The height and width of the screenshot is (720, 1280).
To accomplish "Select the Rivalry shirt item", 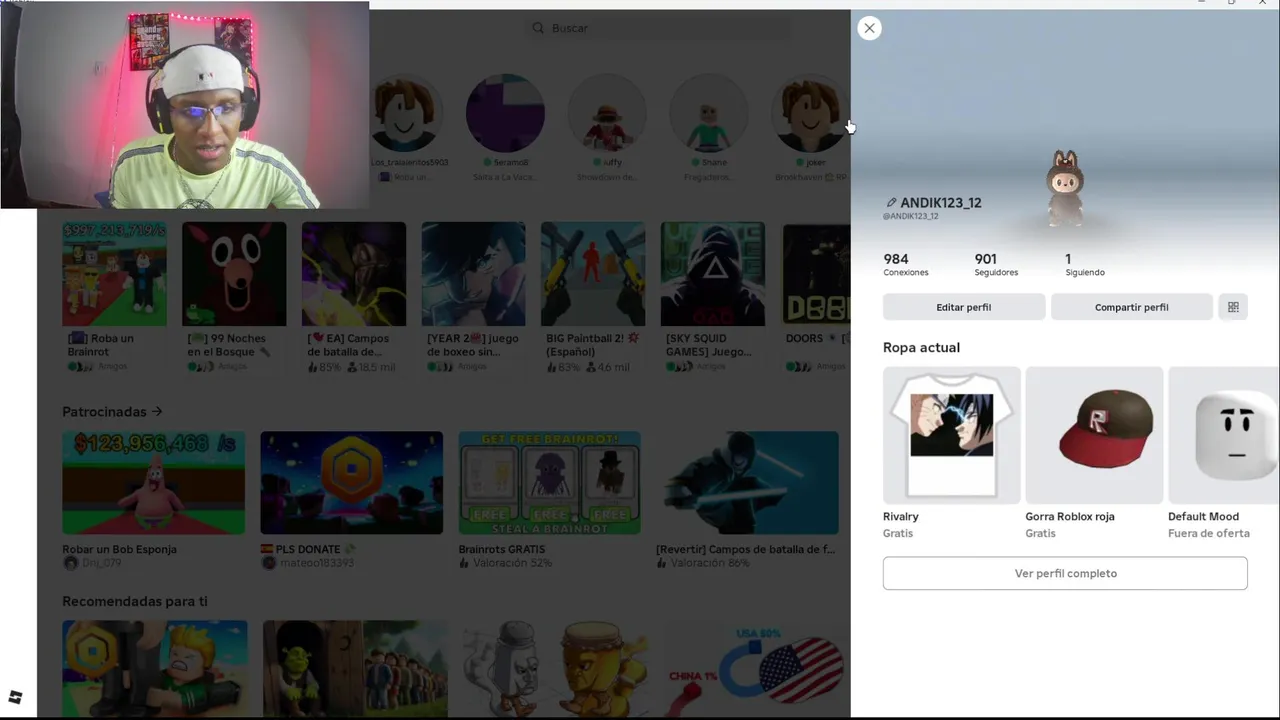I will [x=952, y=453].
